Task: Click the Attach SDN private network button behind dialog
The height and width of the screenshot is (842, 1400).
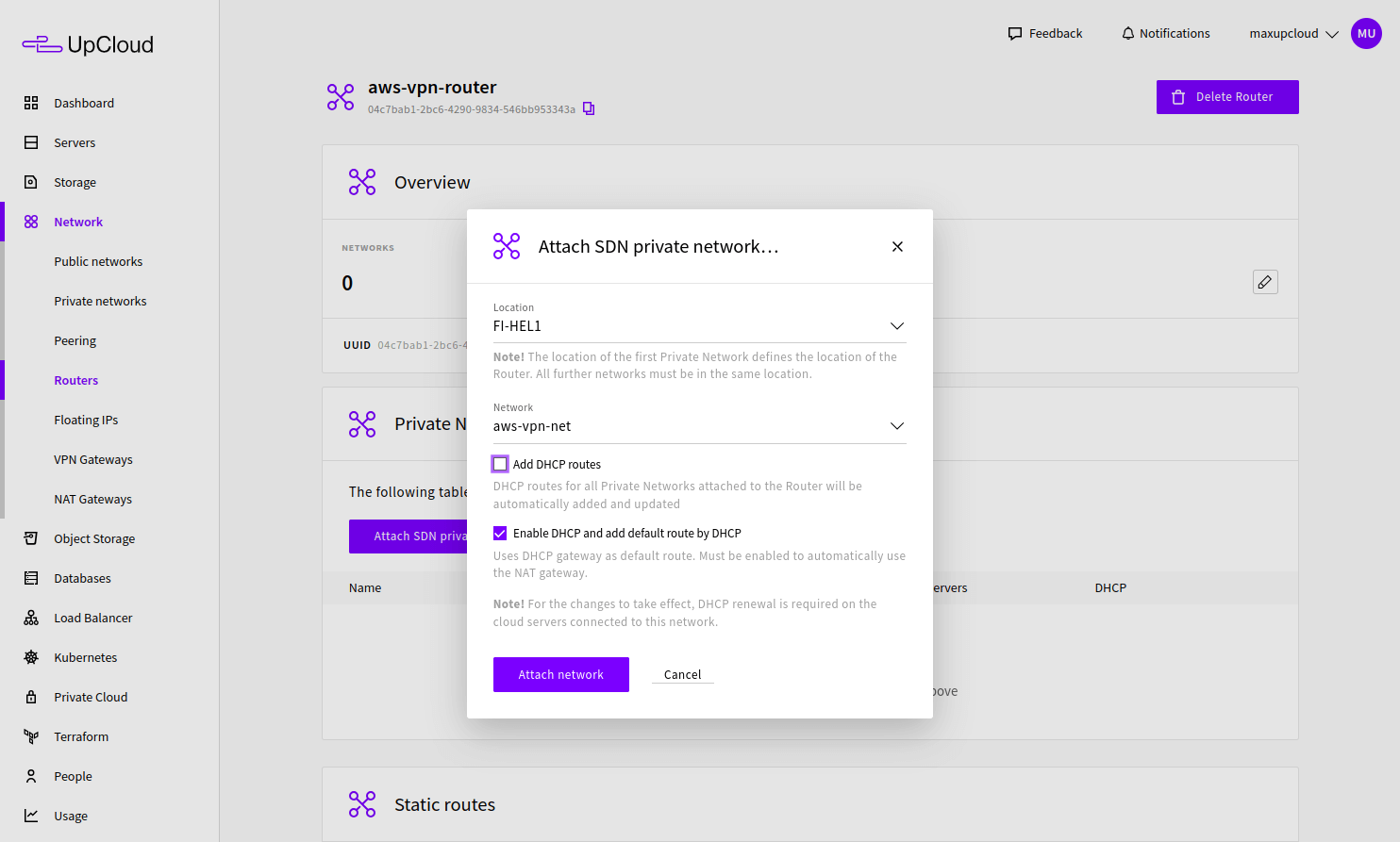Action: tap(408, 537)
